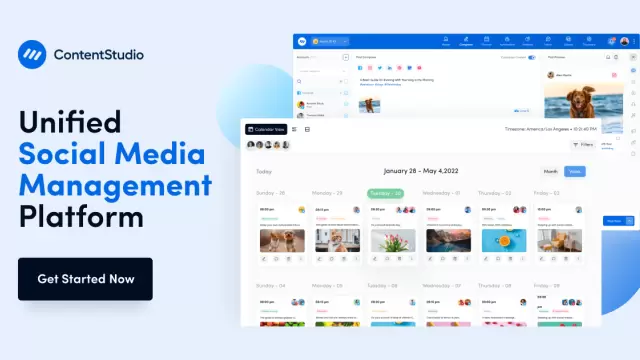Click the comment icon on Friday - 03 post
640x360 pixels.
[553, 259]
